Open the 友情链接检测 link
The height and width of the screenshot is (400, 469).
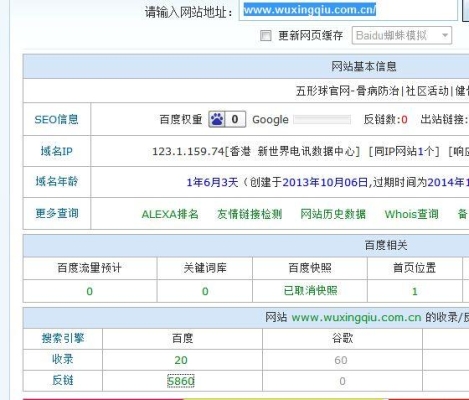[250, 214]
